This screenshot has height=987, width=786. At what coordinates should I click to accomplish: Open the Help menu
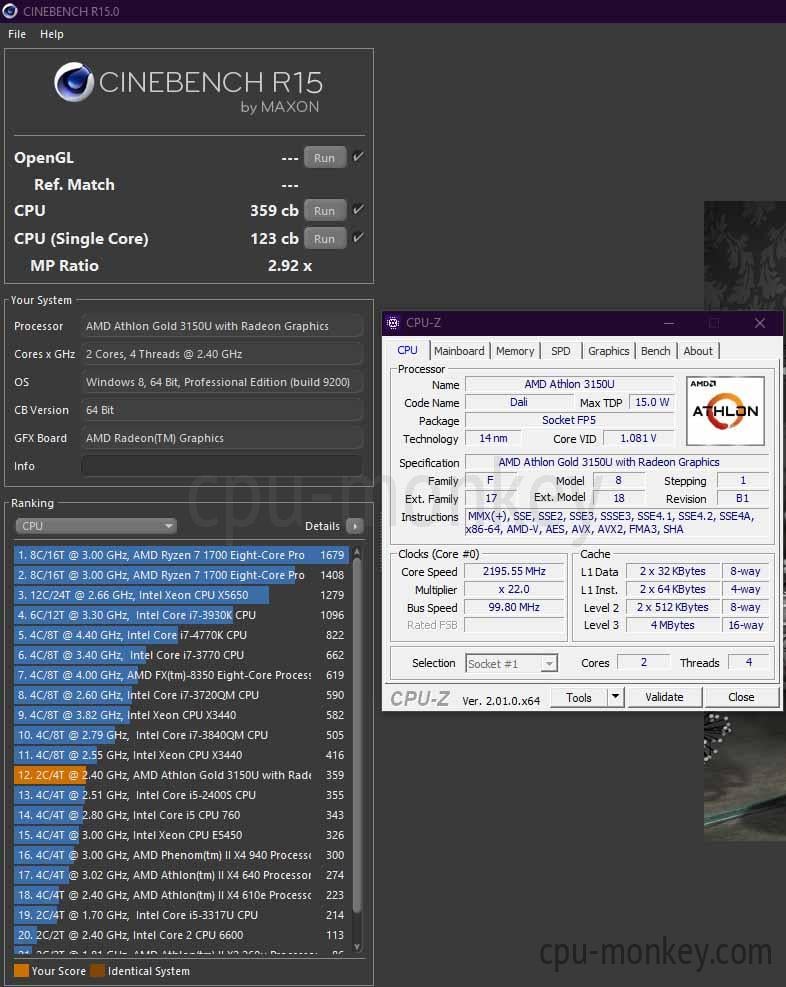[x=52, y=34]
